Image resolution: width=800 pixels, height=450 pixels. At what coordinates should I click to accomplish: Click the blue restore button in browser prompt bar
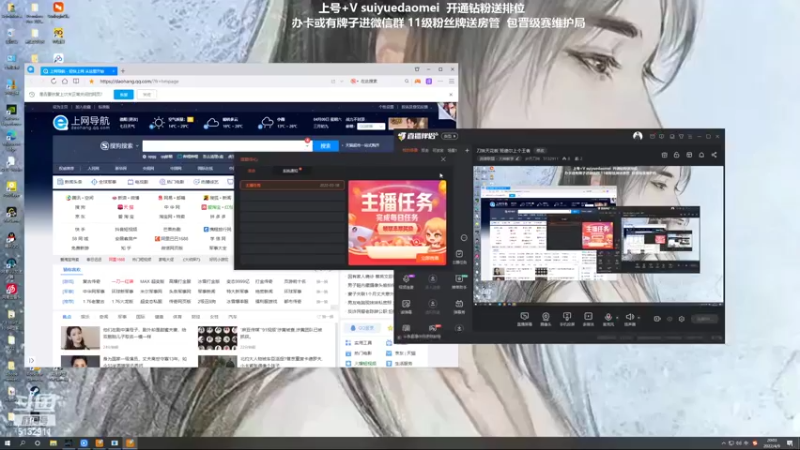tap(123, 94)
